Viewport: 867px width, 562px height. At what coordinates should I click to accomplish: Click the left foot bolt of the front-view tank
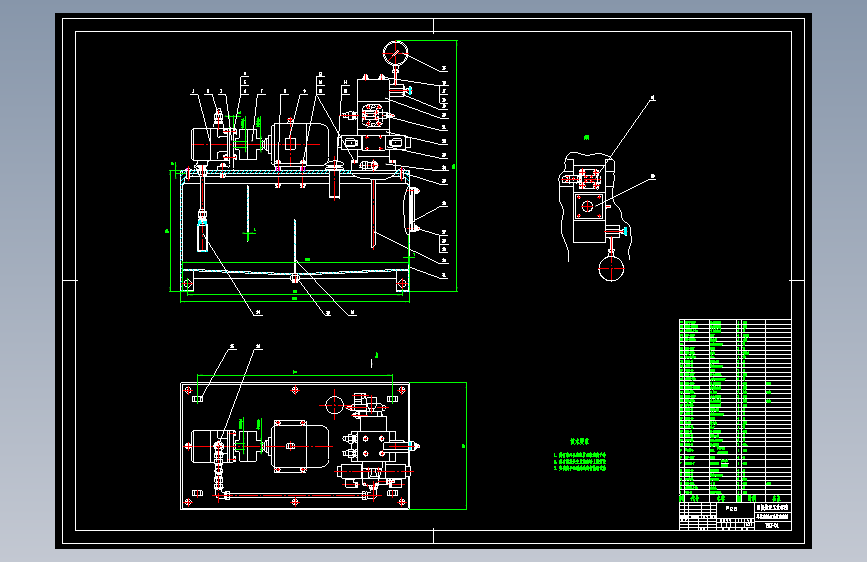point(187,284)
